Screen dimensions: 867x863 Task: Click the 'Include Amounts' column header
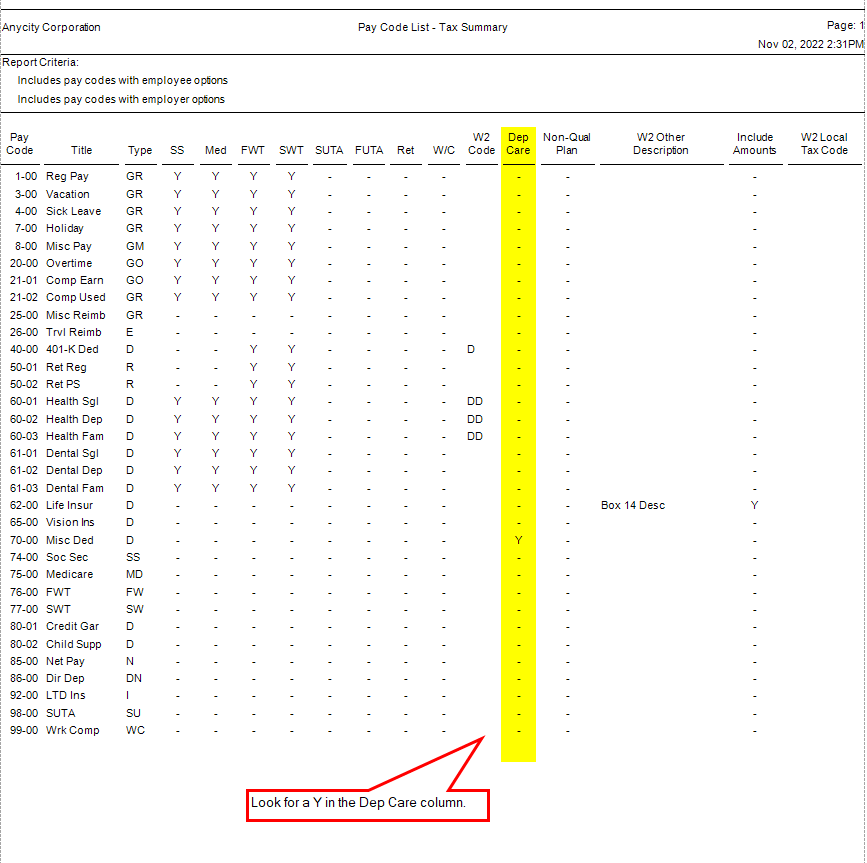tap(755, 144)
